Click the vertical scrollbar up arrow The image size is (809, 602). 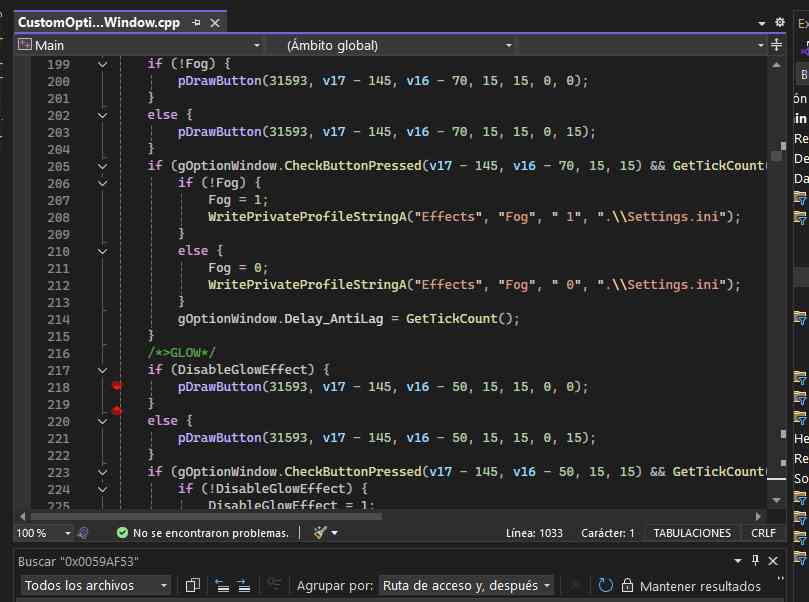tap(776, 65)
